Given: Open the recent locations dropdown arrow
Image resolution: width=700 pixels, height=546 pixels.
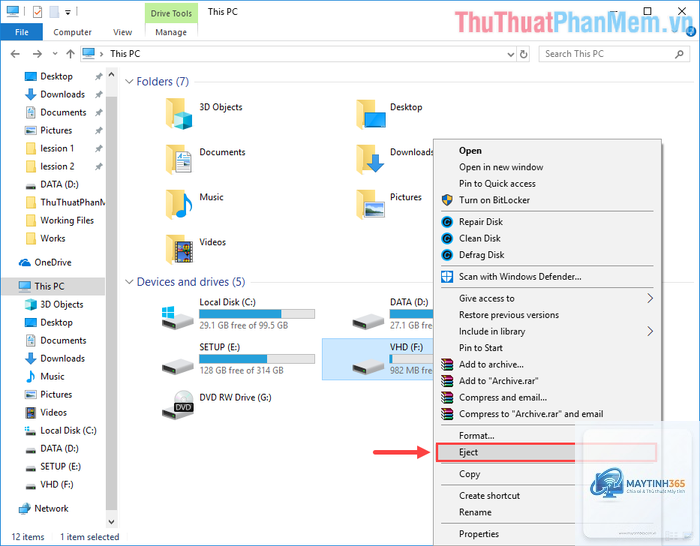Looking at the screenshot, I should point(55,54).
